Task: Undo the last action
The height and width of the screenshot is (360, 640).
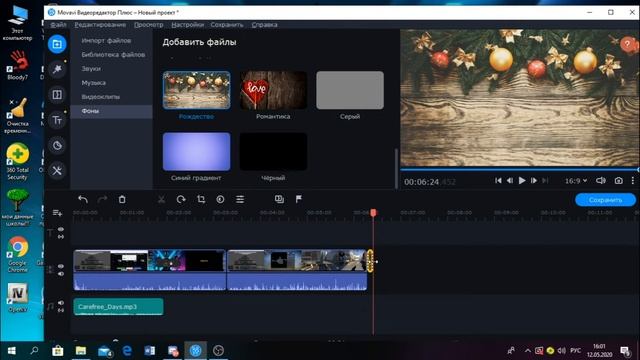Action: [83, 199]
